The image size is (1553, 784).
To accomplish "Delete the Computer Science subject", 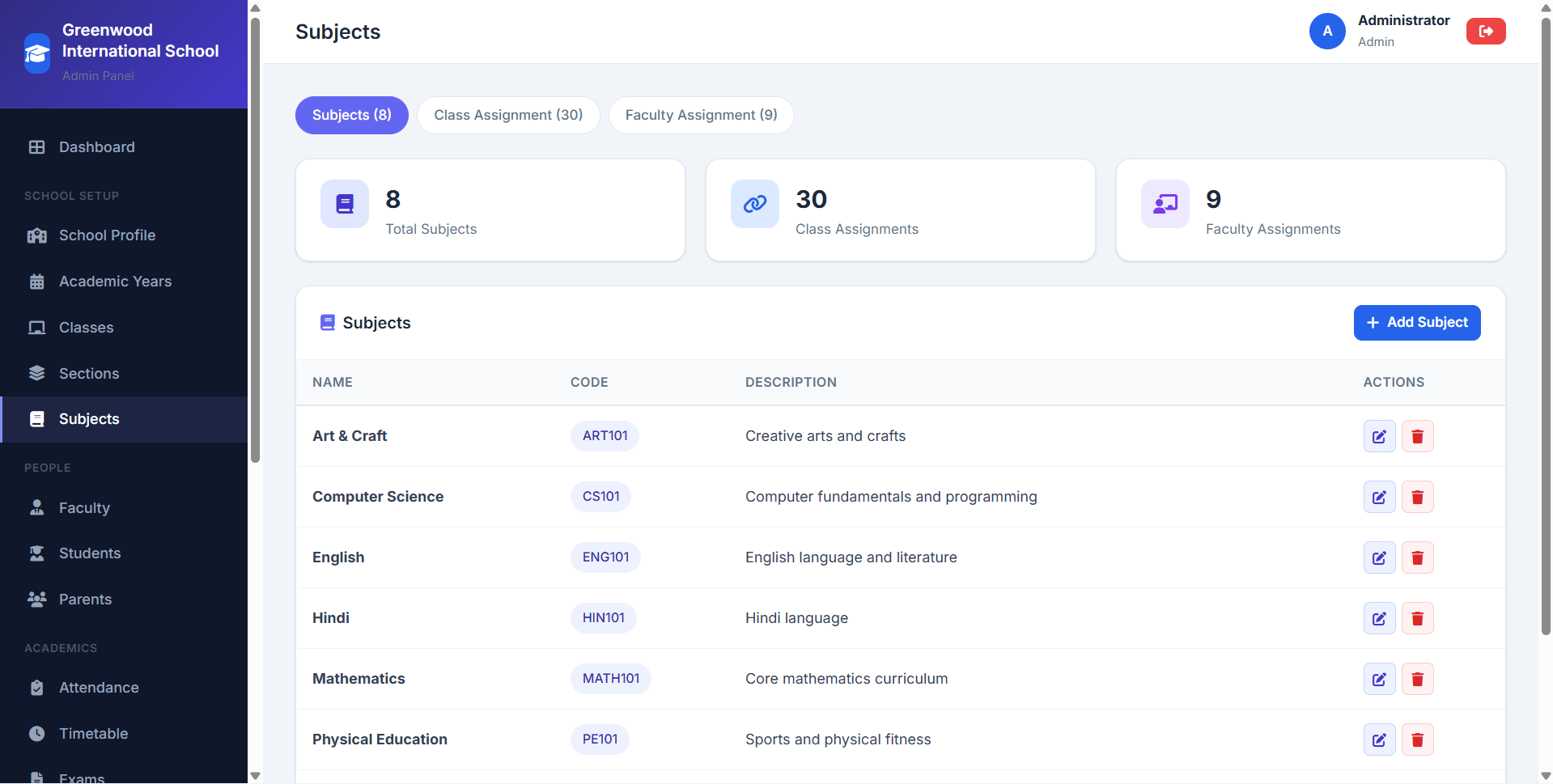I will tap(1417, 497).
